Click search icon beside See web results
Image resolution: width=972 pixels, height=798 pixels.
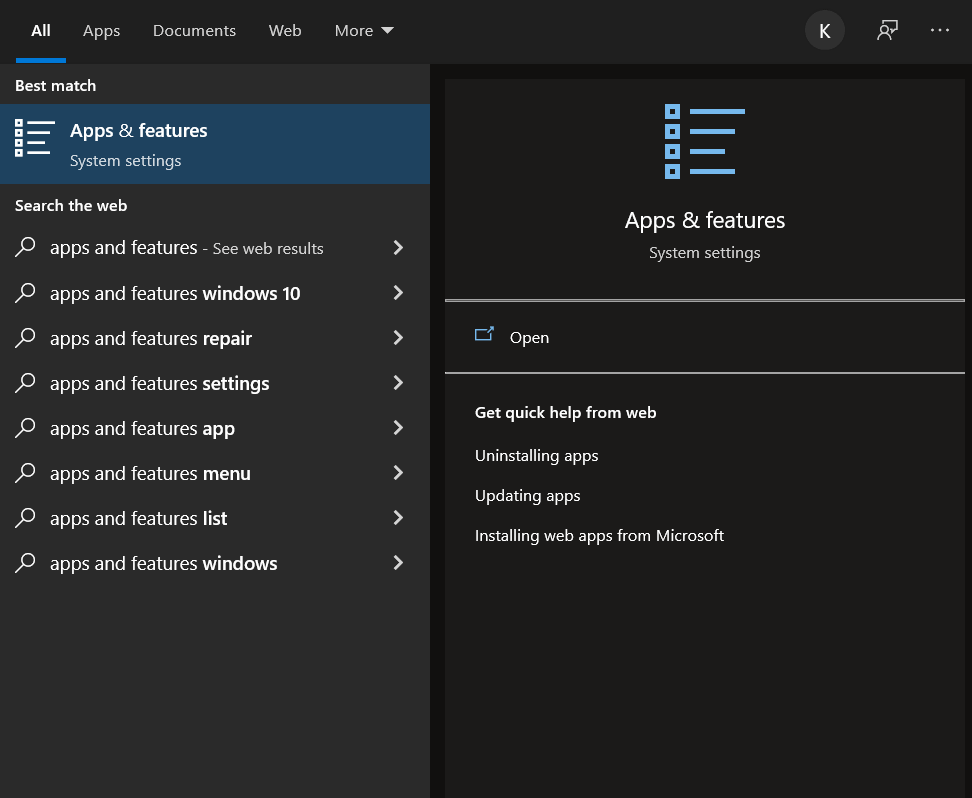pos(25,247)
